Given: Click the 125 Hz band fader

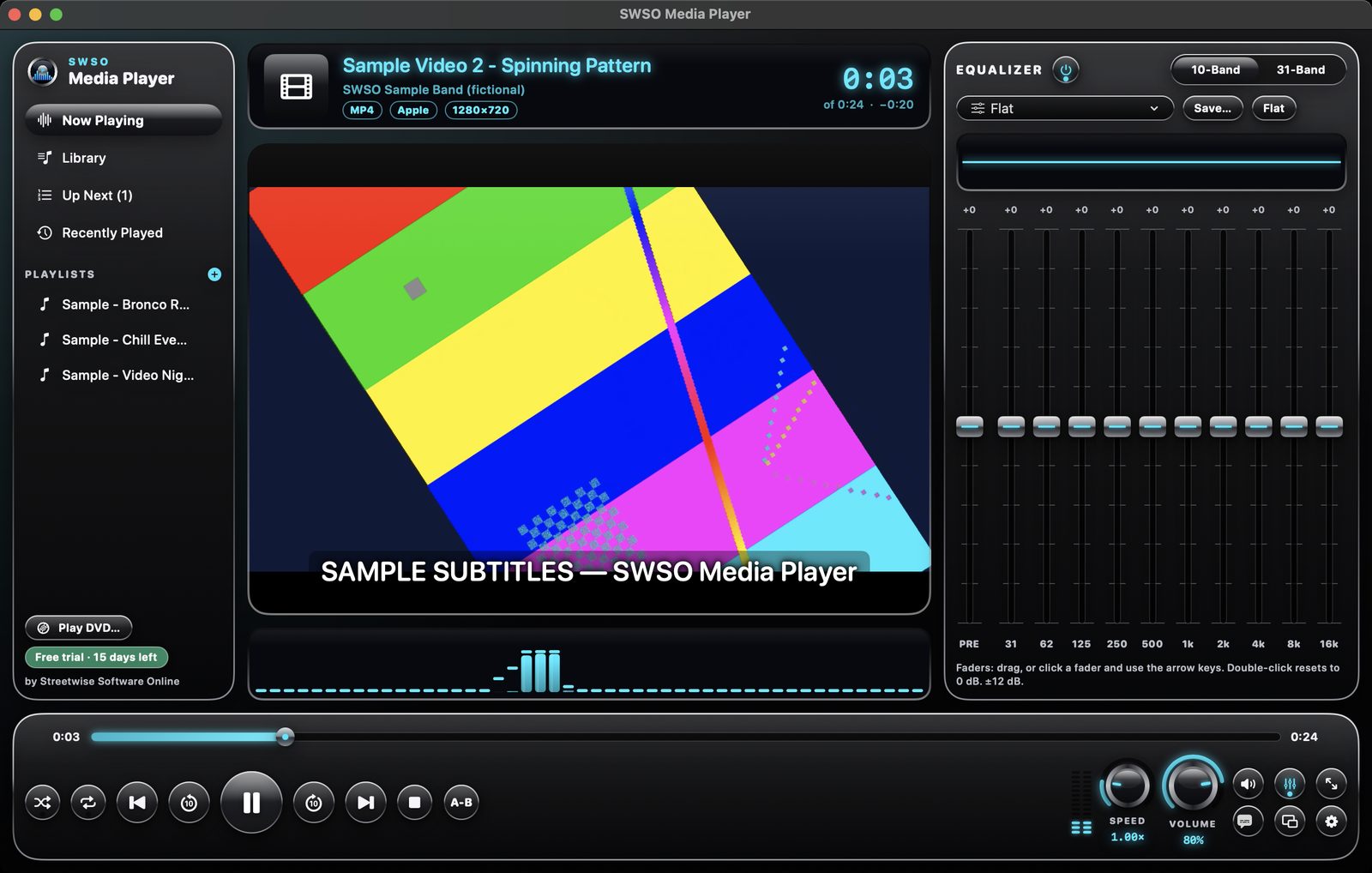Looking at the screenshot, I should pyautogui.click(x=1082, y=425).
